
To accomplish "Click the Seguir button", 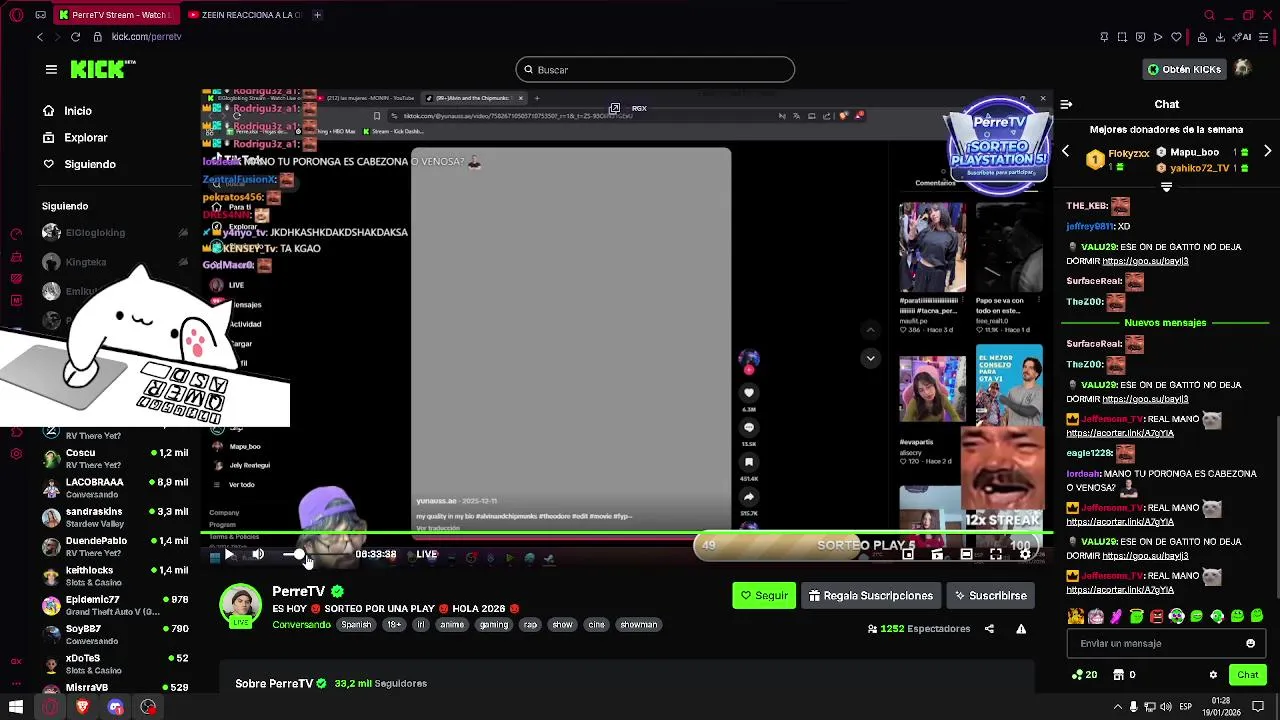I will point(764,596).
